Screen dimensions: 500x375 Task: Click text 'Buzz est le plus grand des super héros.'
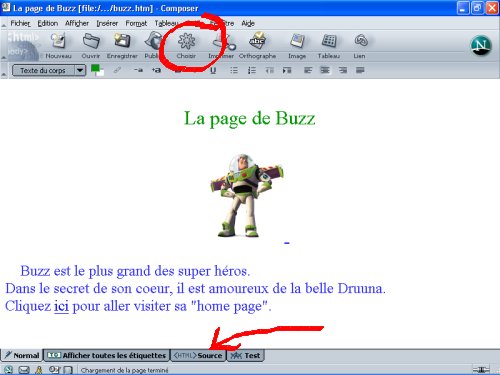(135, 271)
